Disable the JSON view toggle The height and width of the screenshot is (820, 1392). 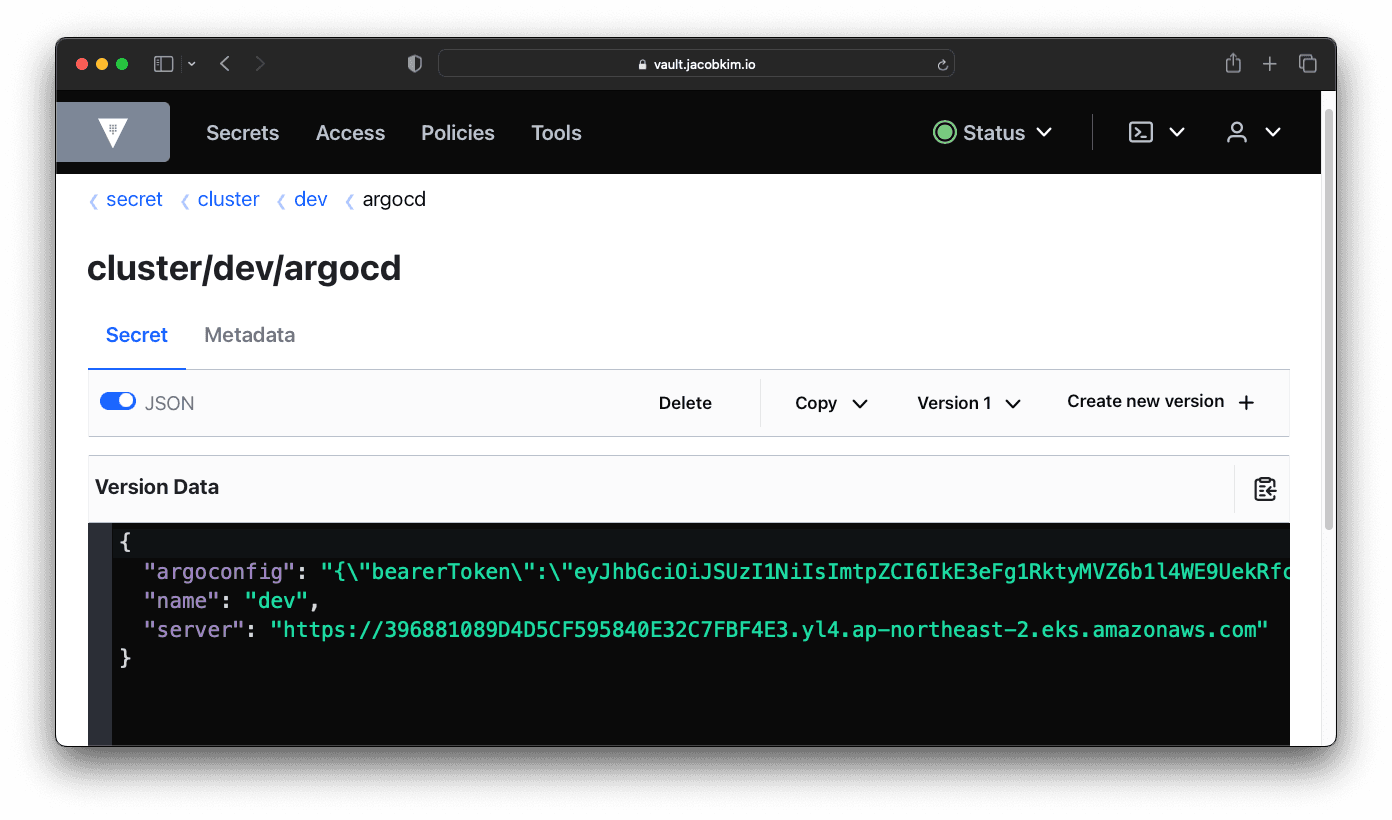click(x=117, y=401)
